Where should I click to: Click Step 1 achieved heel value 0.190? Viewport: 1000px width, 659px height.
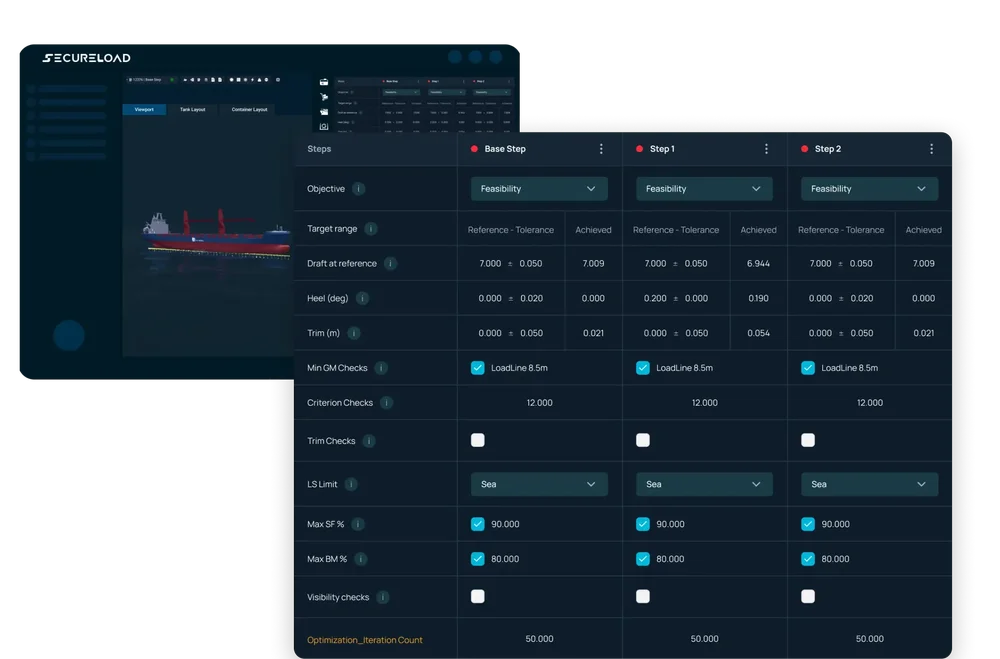(x=758, y=298)
